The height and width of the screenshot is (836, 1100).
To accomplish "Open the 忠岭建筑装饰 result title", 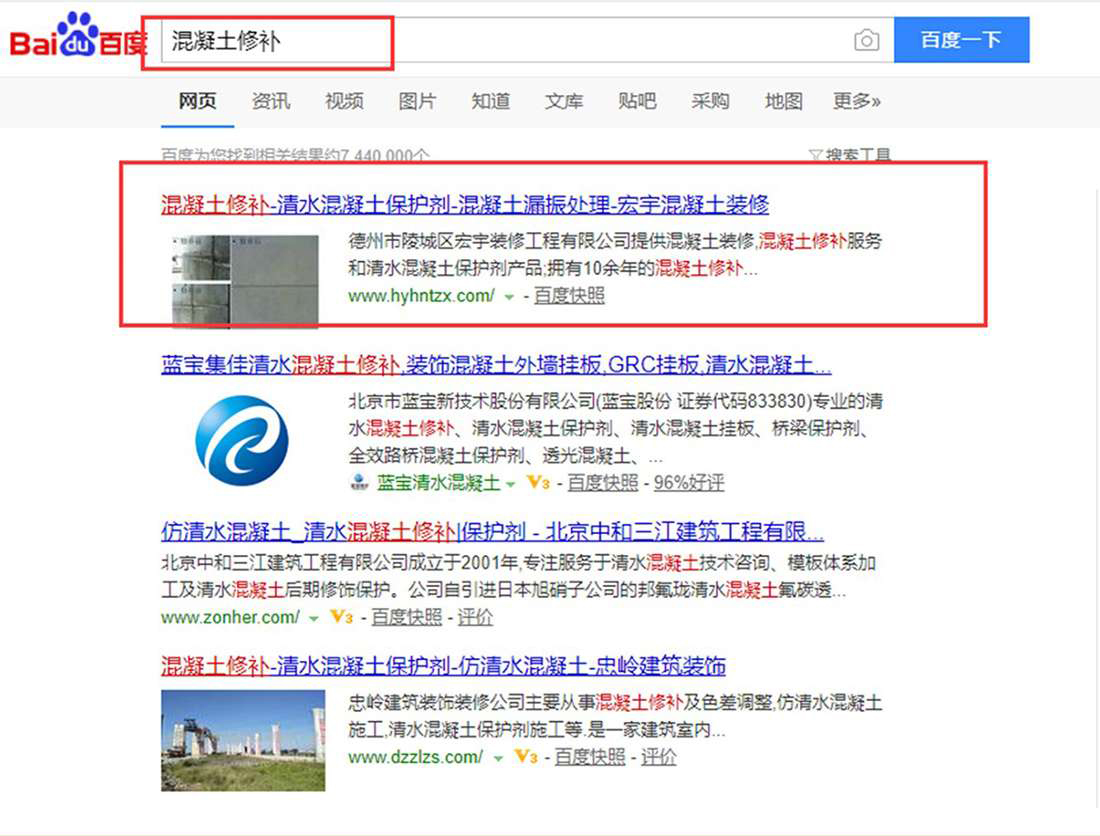I will pos(443,666).
